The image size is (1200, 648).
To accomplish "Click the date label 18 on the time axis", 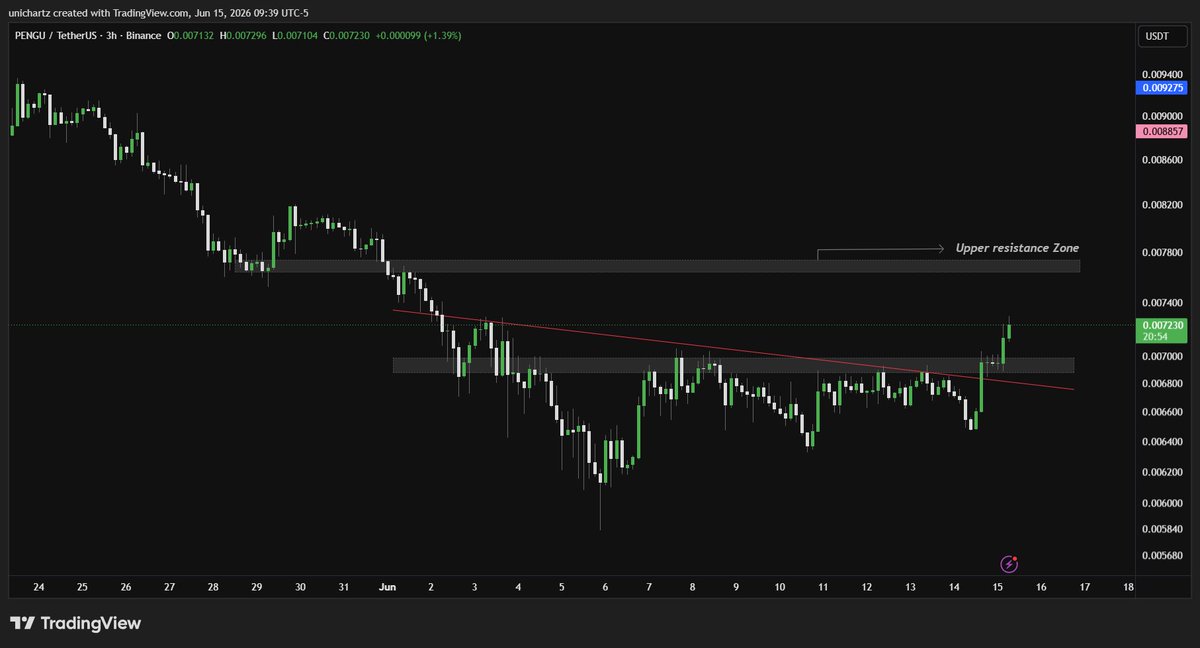I will tap(1128, 588).
